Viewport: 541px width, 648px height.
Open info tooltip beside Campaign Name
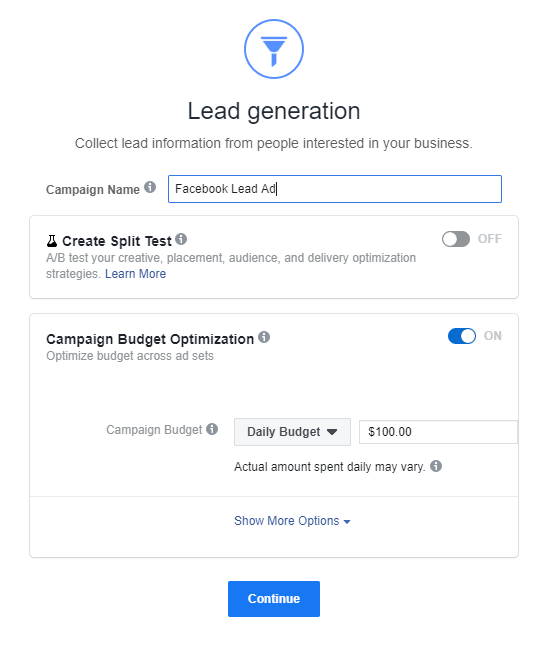pos(150,187)
